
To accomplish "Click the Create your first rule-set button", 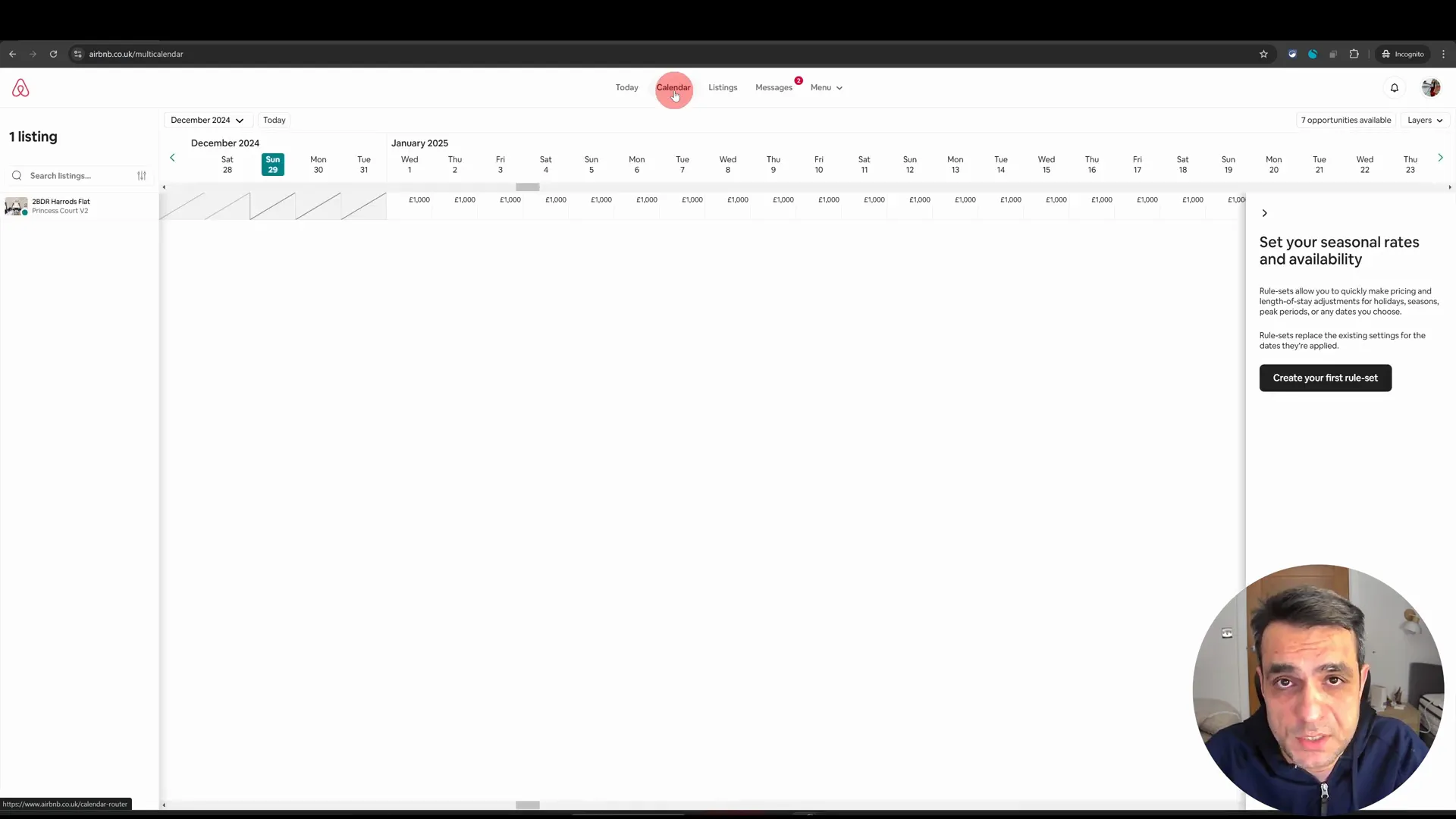I will tap(1325, 377).
